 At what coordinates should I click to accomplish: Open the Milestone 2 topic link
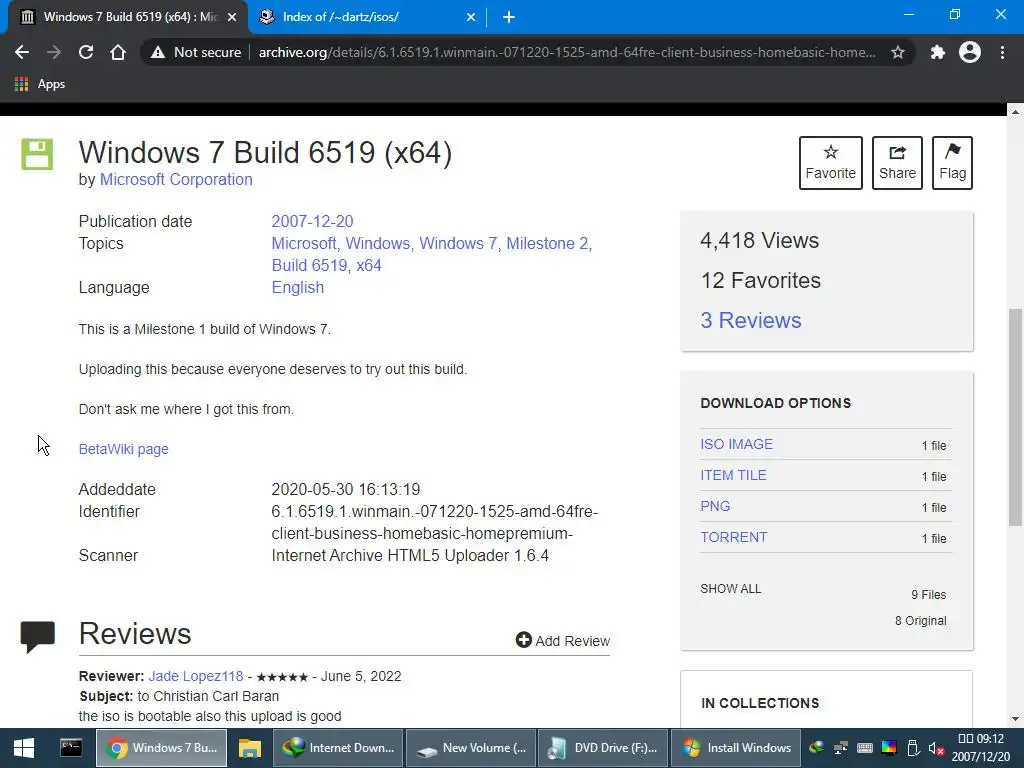[547, 244]
